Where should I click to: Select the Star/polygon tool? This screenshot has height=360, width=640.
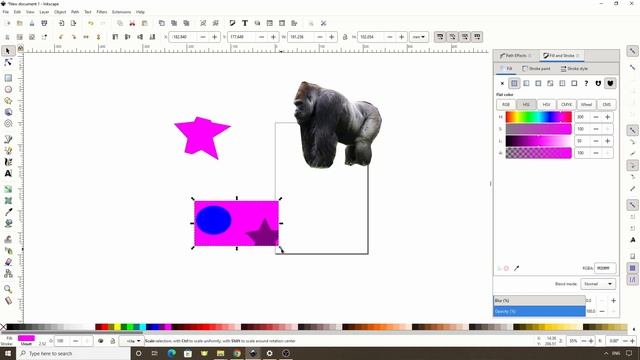tap(8, 101)
